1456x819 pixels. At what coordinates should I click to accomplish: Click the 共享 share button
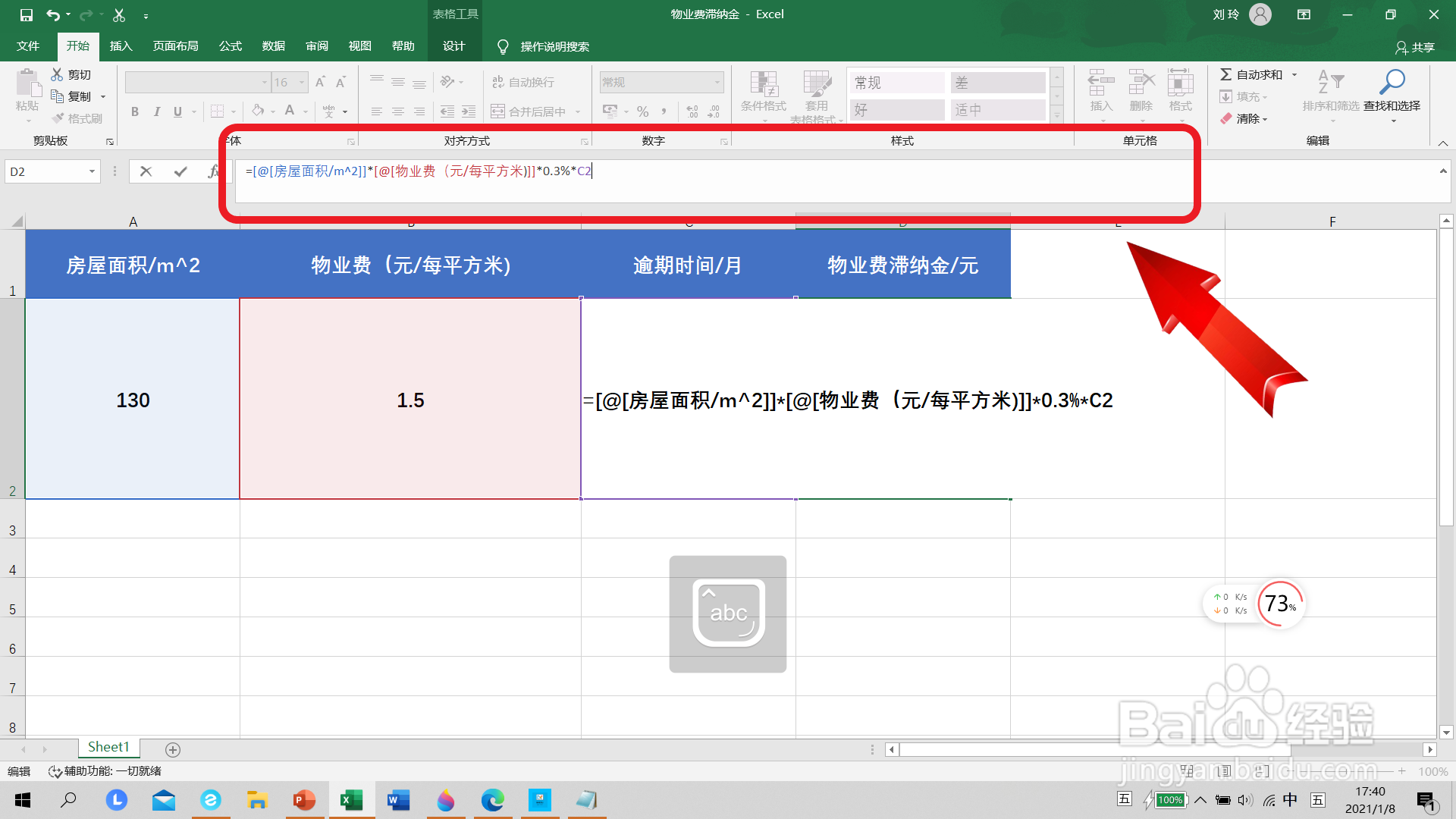coord(1415,47)
